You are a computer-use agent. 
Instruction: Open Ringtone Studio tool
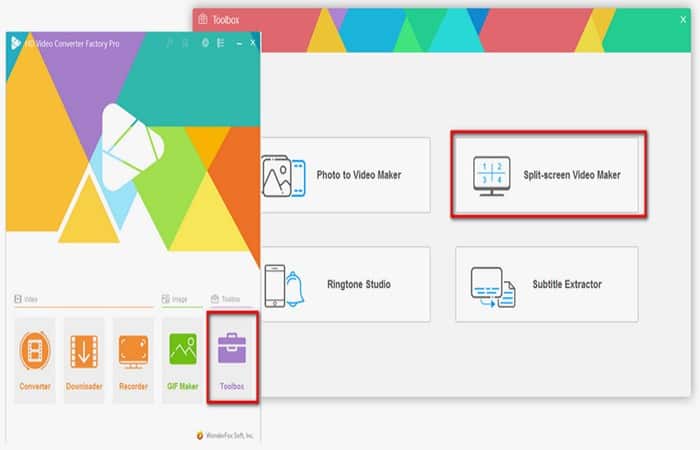(346, 284)
